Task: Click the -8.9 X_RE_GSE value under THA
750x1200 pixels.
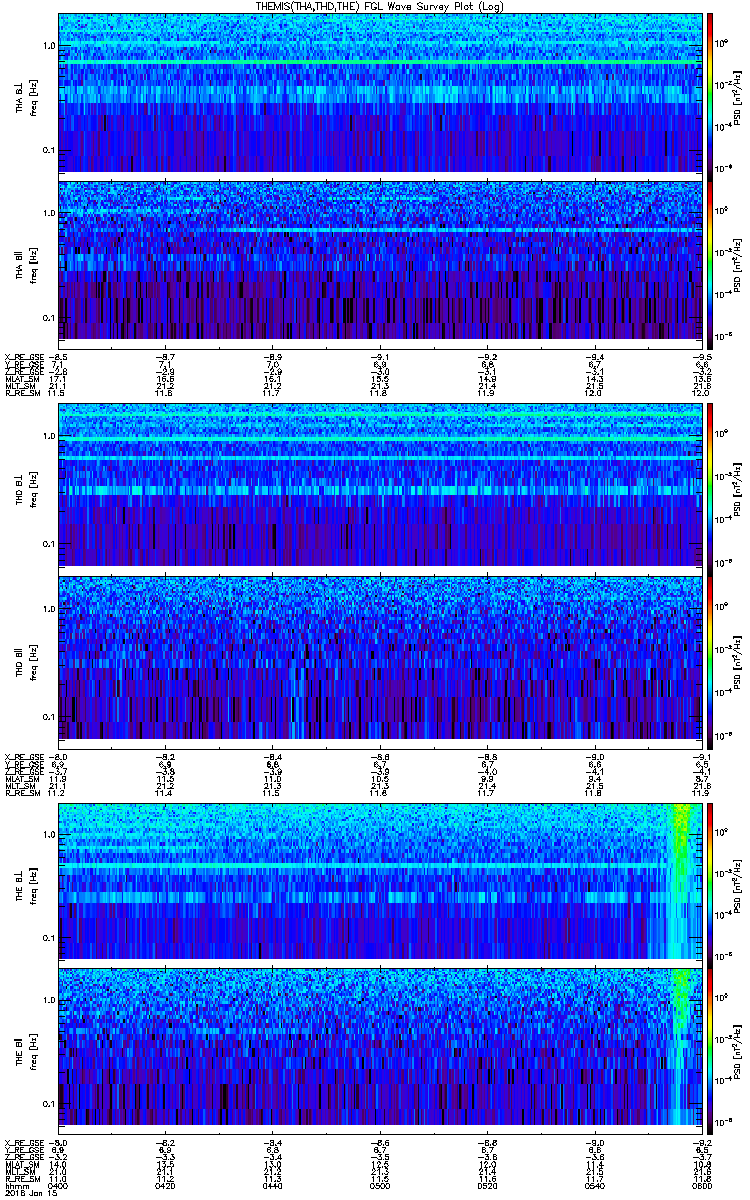Action: (272, 356)
